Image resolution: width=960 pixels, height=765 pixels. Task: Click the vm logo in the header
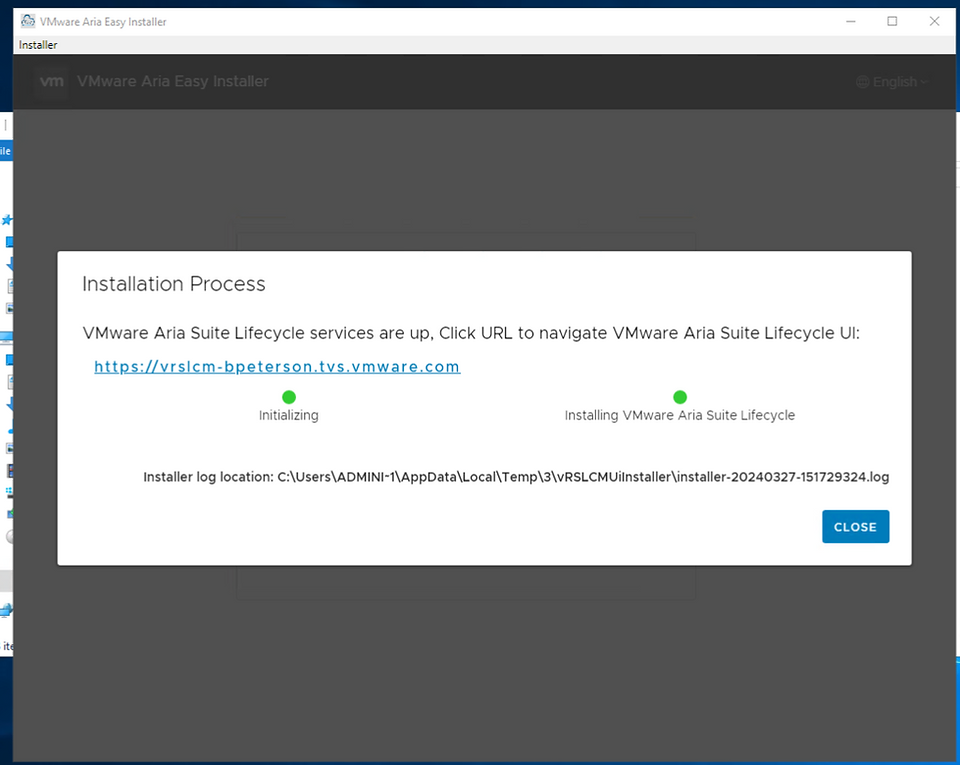click(x=51, y=81)
